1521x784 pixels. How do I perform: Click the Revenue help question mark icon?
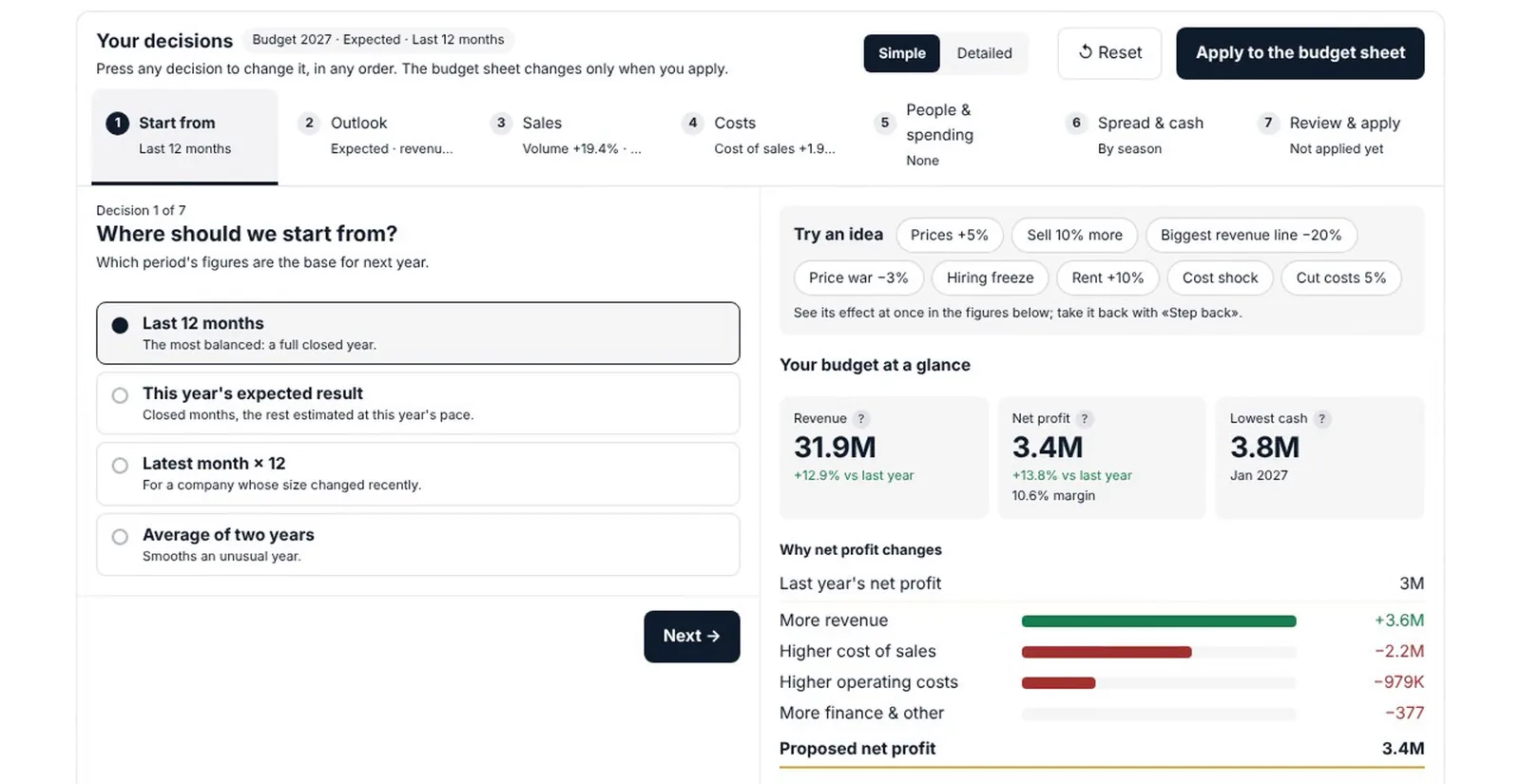pos(861,419)
